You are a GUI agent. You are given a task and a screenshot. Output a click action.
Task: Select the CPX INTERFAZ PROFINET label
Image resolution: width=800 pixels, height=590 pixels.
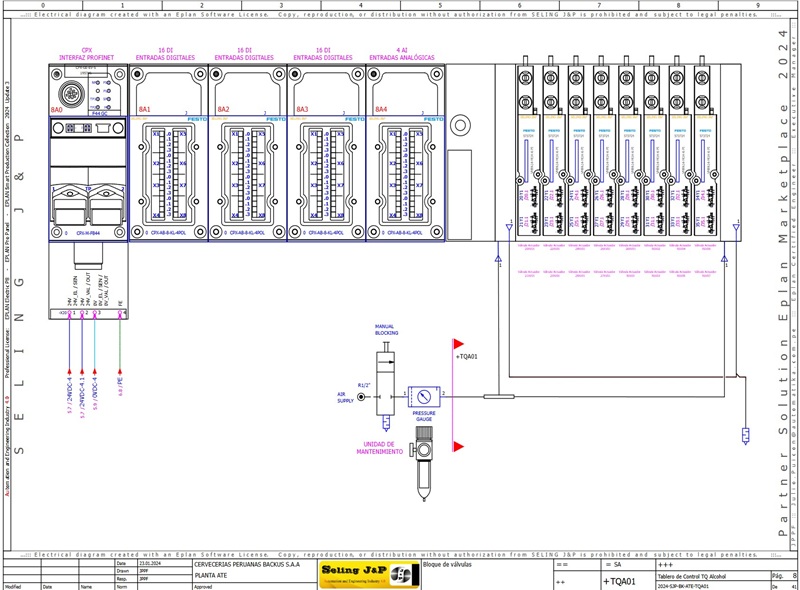click(x=89, y=54)
